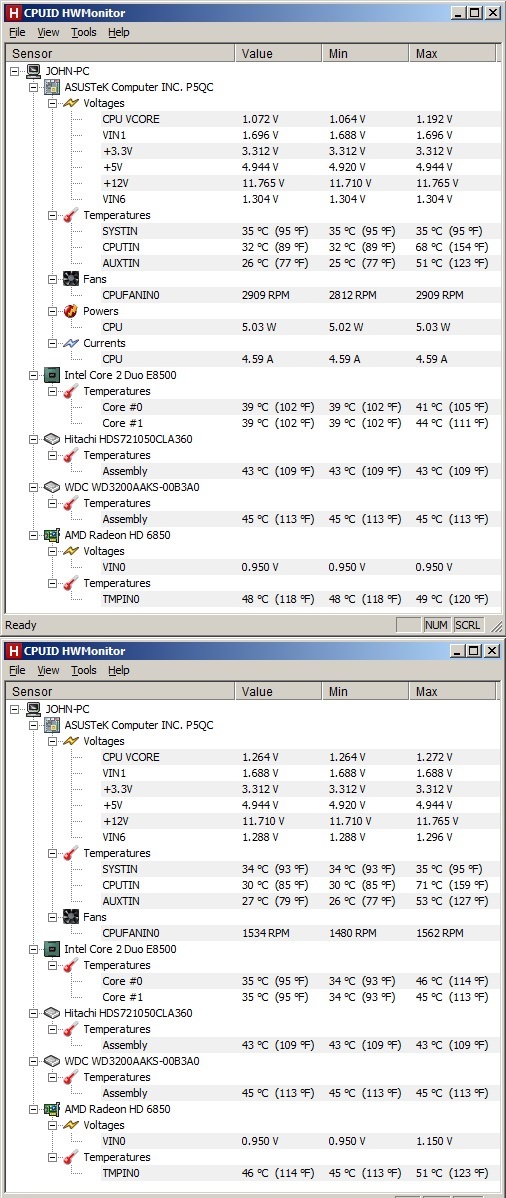Click AMD Radeon card icon in the 2909 RPM window
Screen dimensions: 506x1198
[x=53, y=535]
